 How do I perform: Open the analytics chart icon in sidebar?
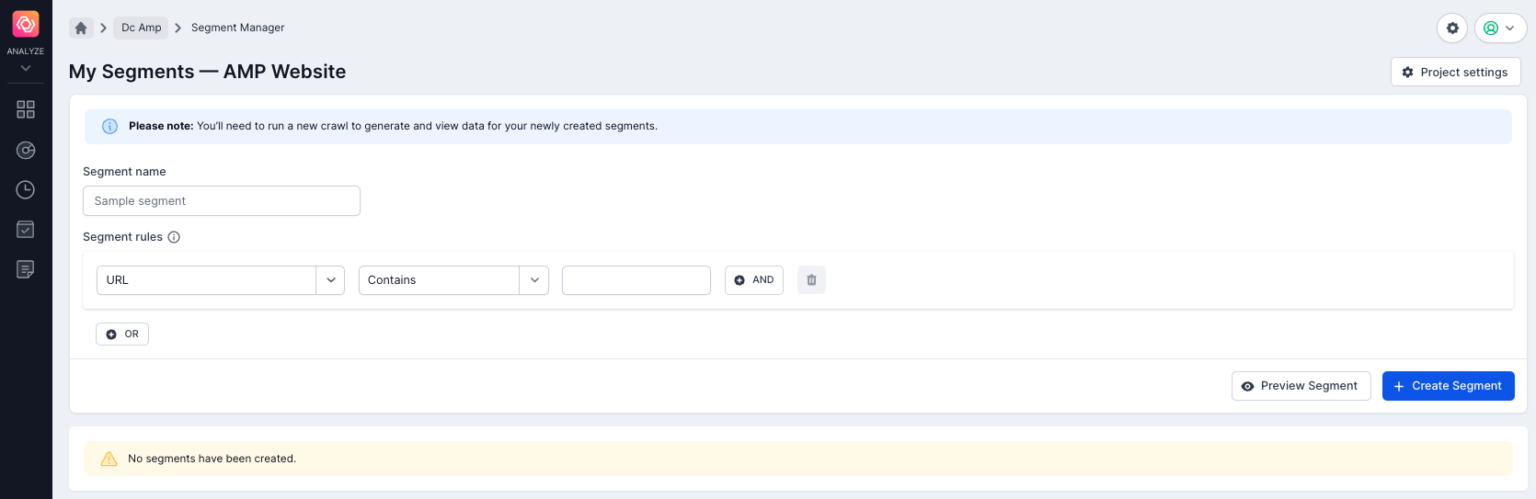click(x=26, y=150)
